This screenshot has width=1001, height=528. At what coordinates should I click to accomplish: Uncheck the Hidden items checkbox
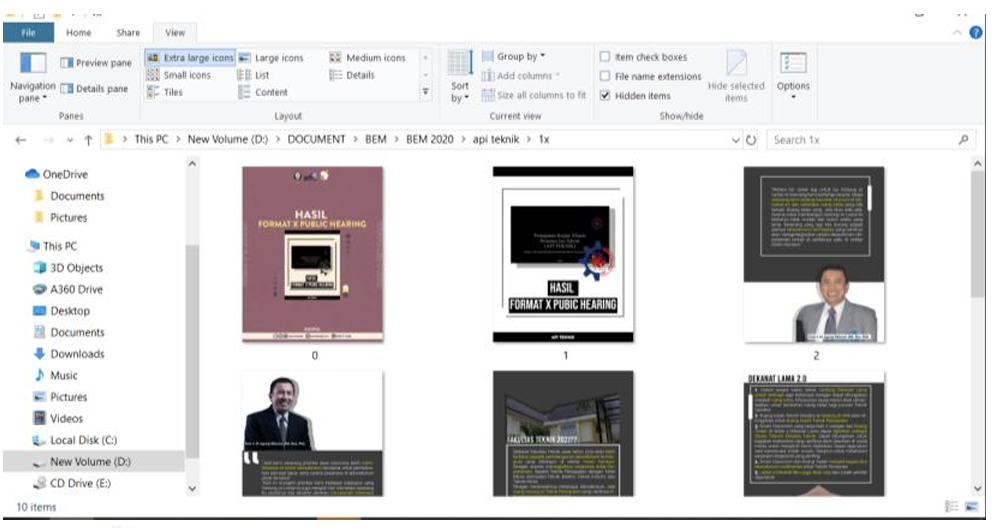(x=606, y=96)
